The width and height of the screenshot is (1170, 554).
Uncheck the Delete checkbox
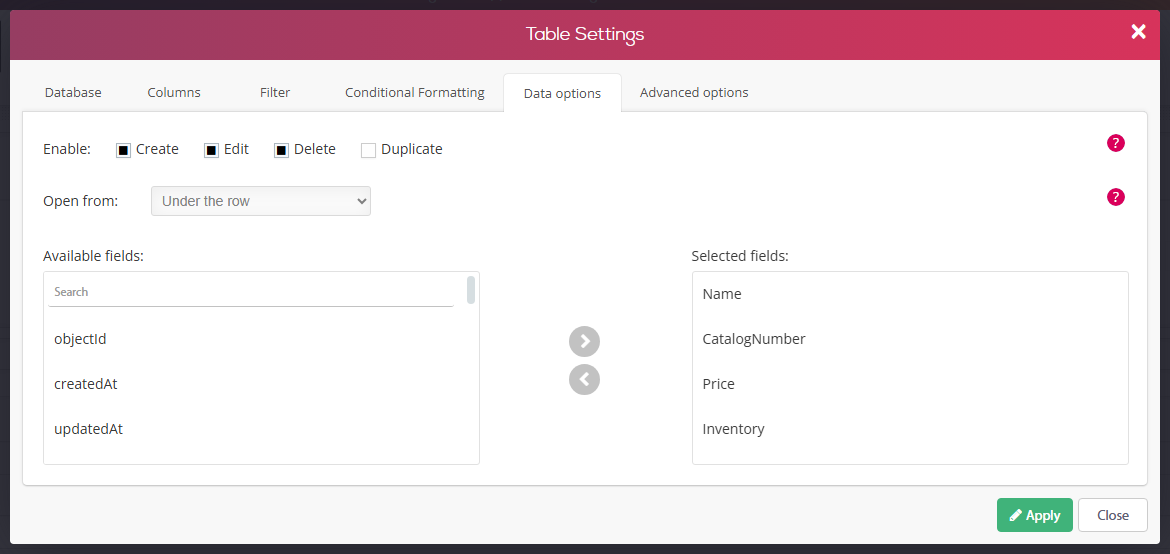[x=281, y=150]
